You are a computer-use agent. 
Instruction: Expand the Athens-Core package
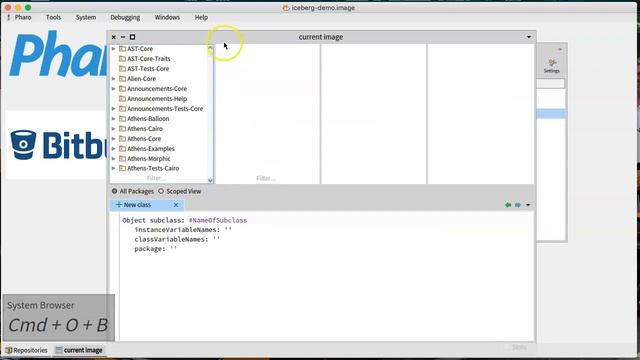(x=113, y=138)
